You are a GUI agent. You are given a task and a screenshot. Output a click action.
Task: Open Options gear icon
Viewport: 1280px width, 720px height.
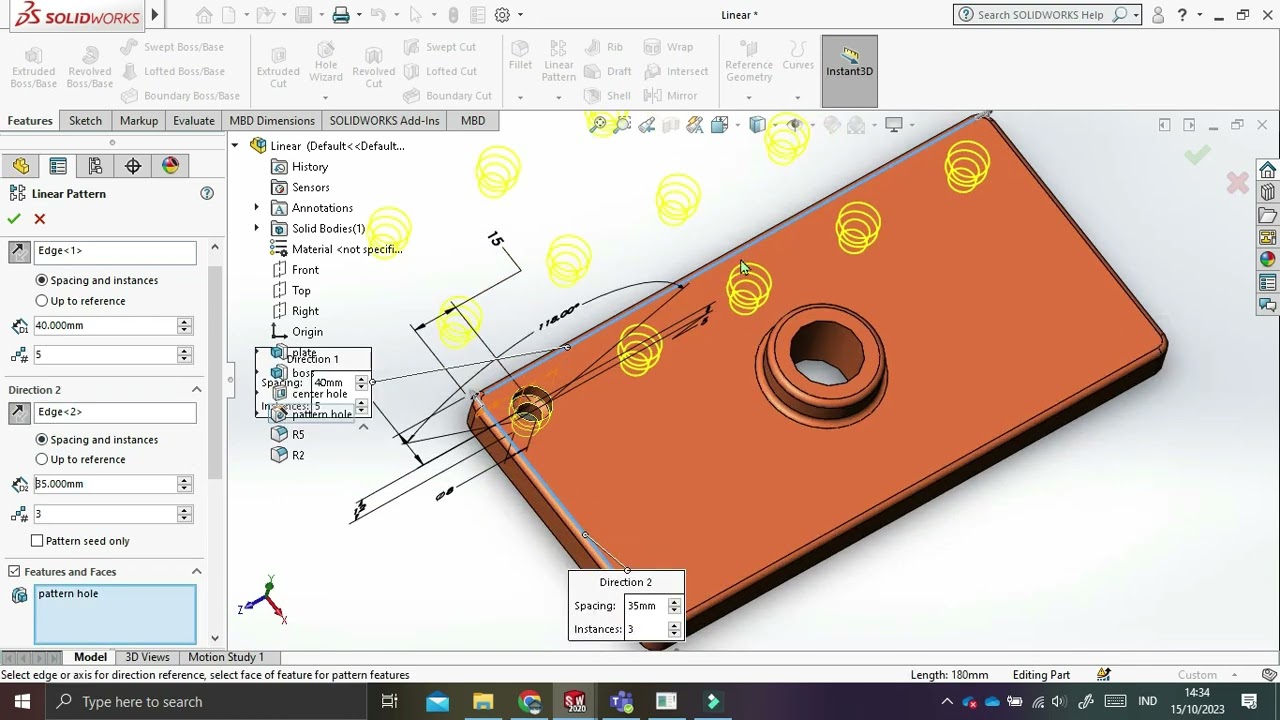(502, 15)
